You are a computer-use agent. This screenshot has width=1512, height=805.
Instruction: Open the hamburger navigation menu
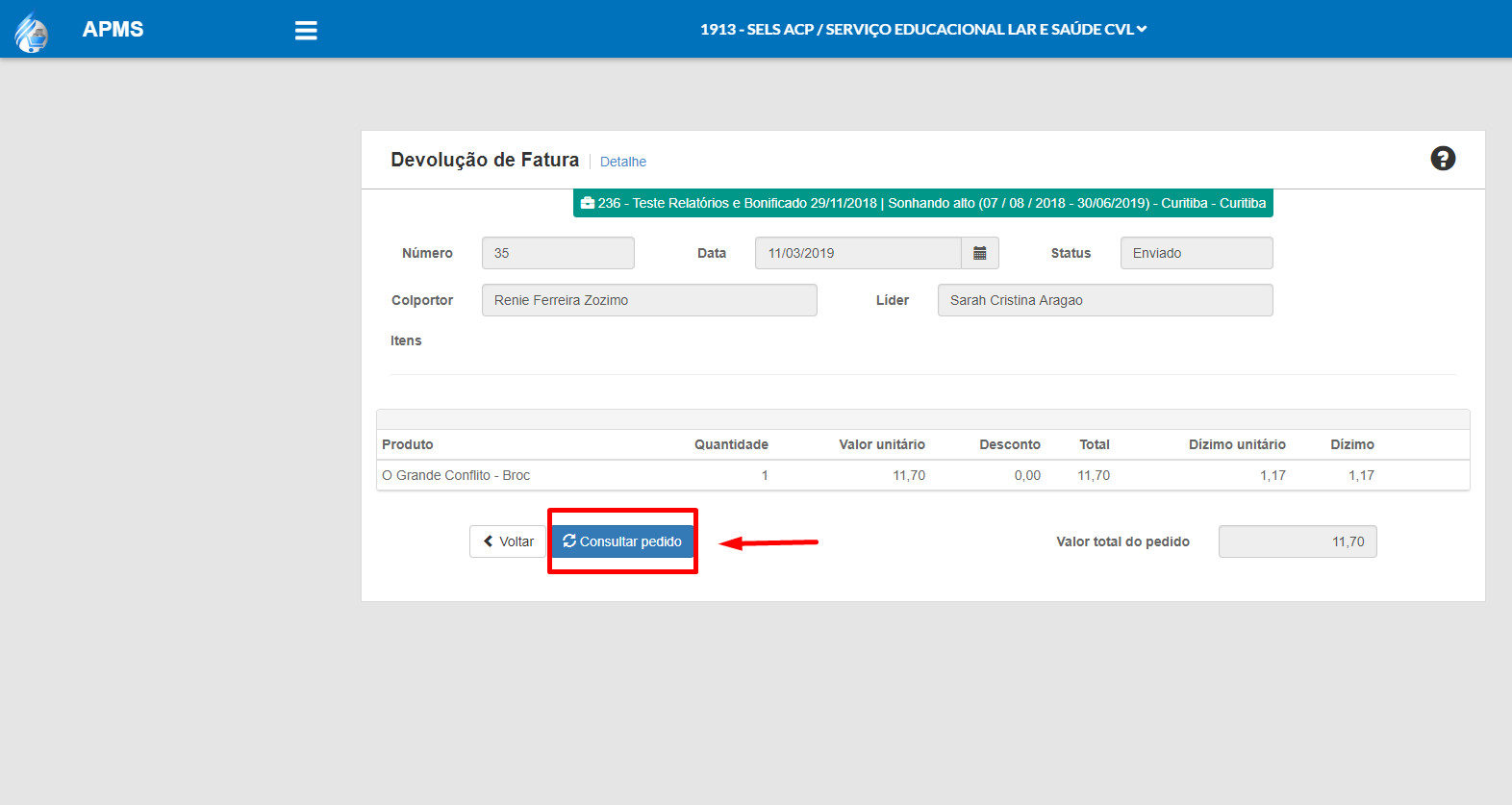(x=306, y=31)
